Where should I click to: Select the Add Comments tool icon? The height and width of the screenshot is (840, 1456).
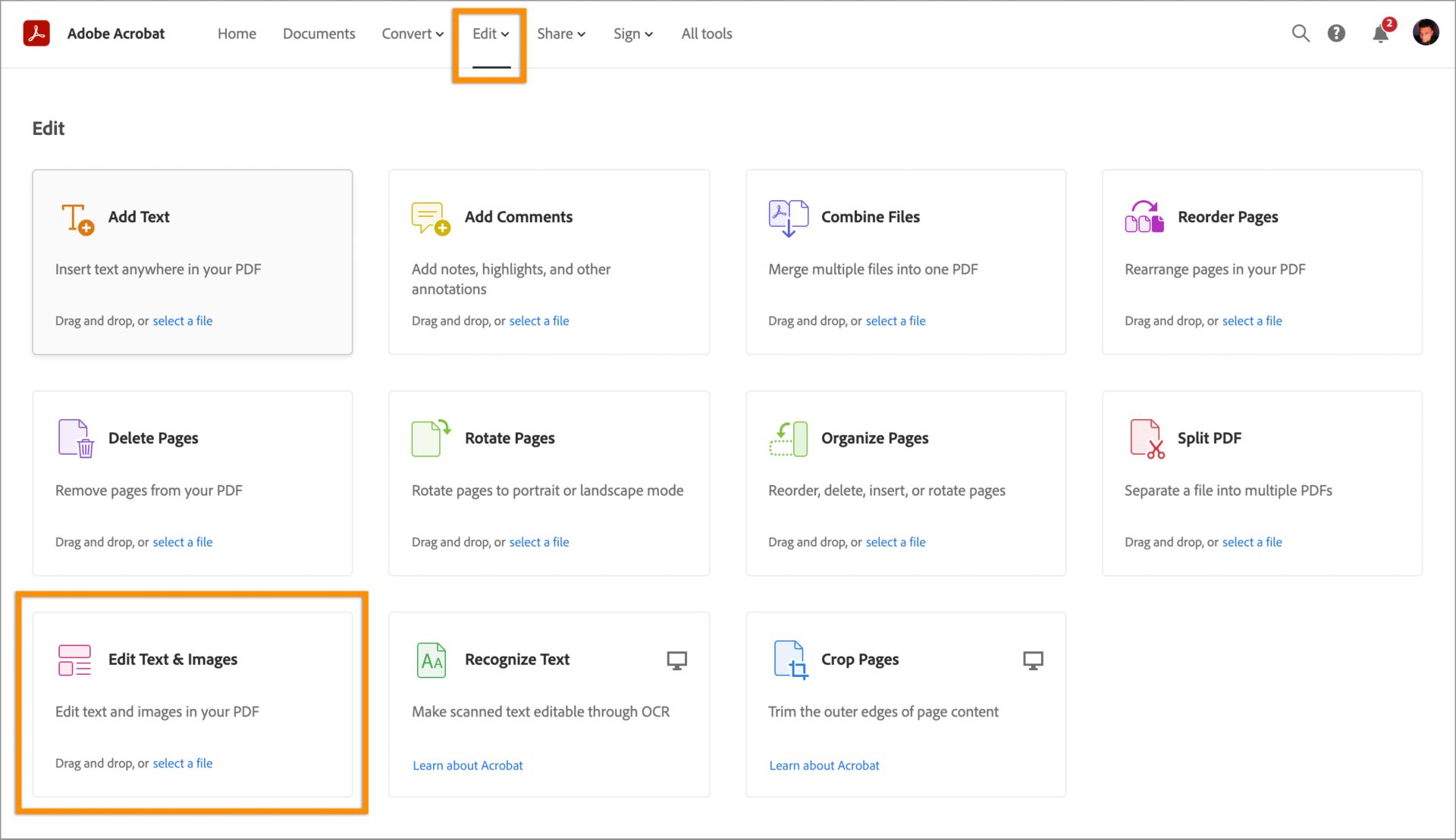coord(431,216)
